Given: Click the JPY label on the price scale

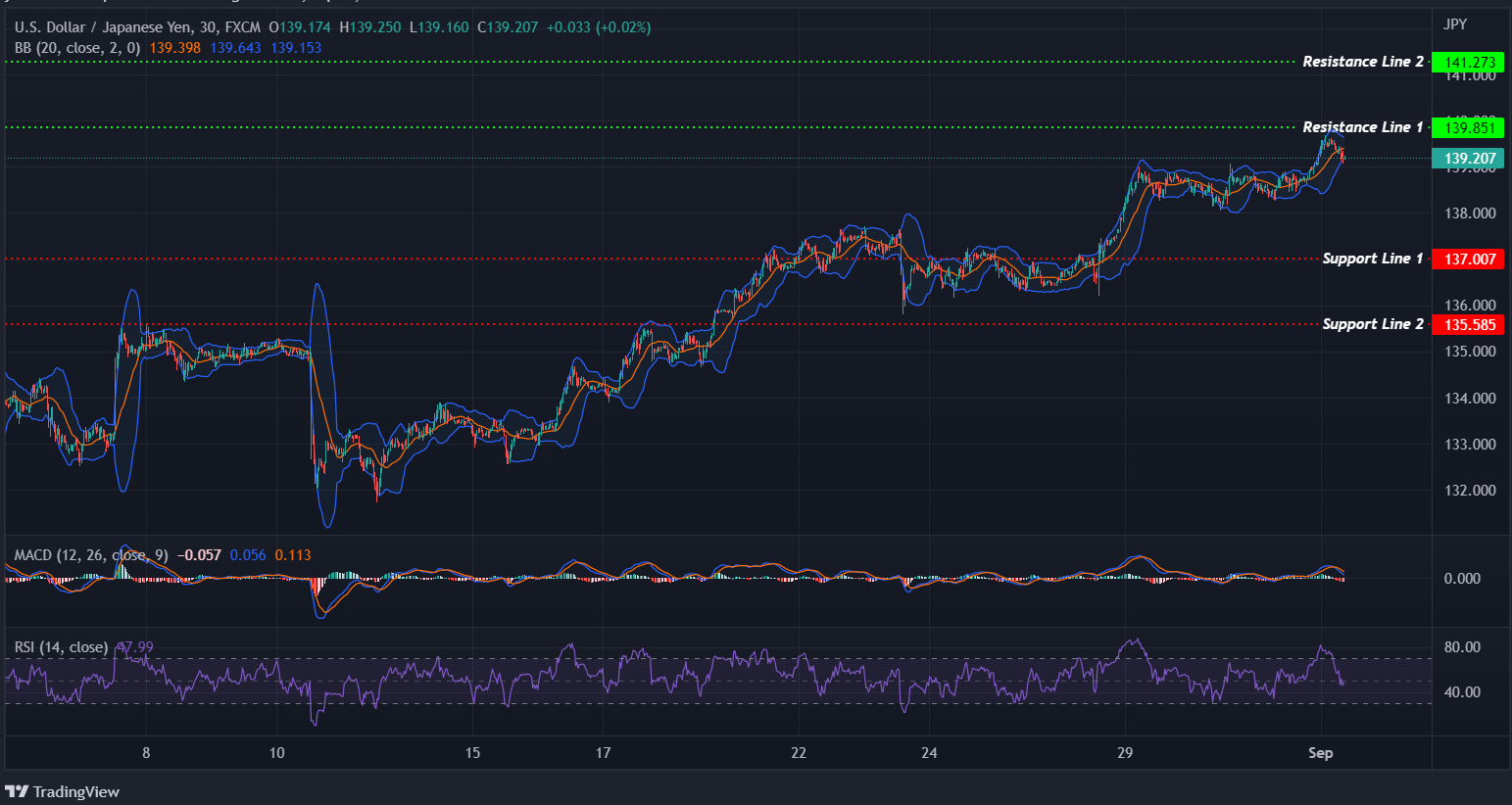Looking at the screenshot, I should point(1453,24).
